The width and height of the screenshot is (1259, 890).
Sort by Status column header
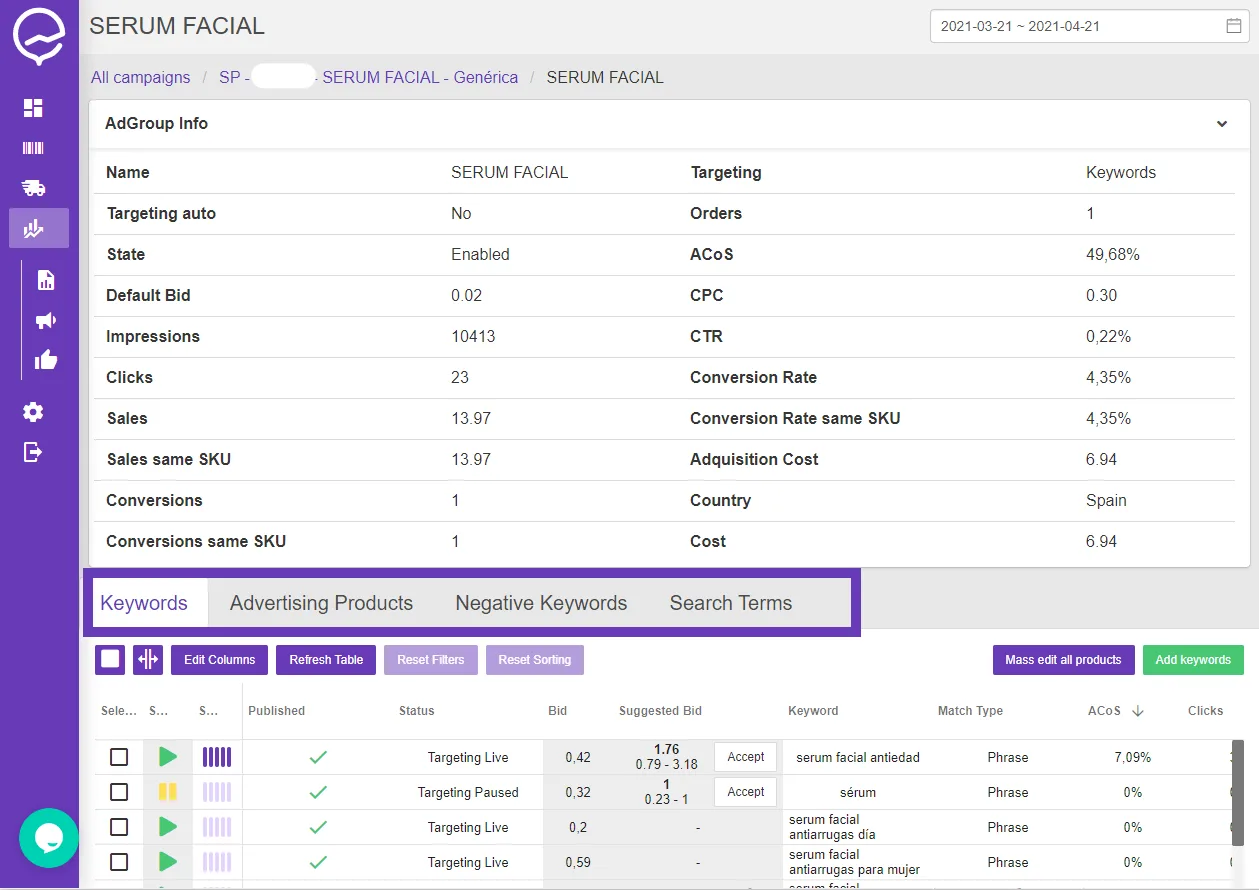click(x=417, y=711)
